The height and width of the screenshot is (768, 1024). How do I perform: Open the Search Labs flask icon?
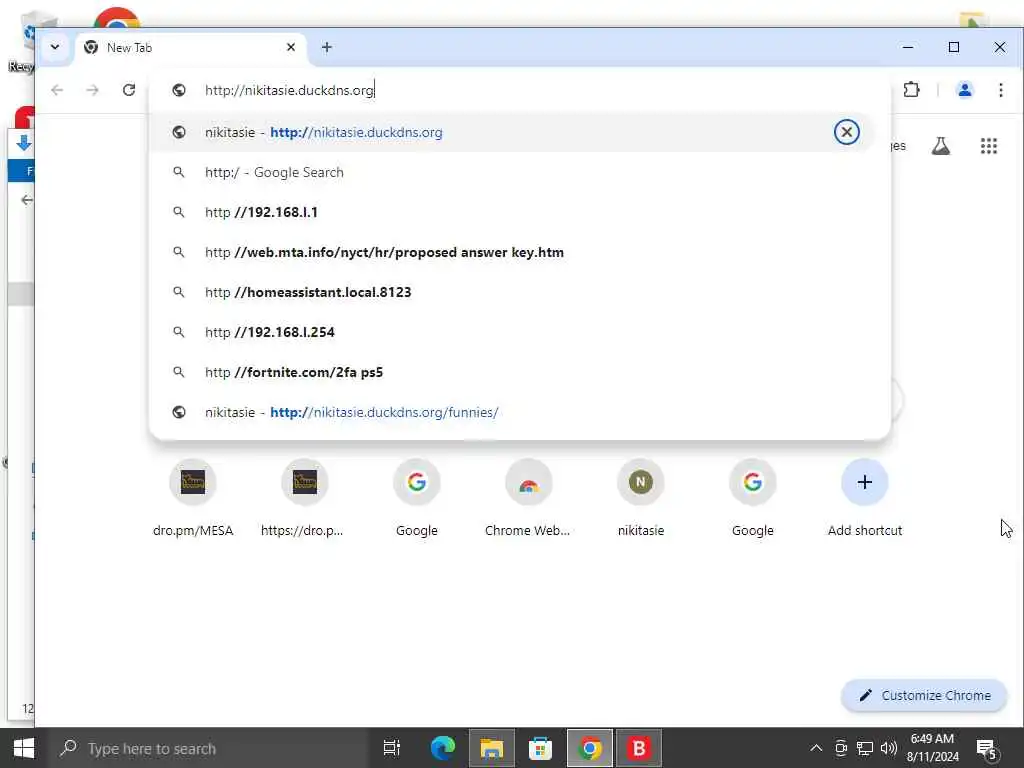(940, 146)
